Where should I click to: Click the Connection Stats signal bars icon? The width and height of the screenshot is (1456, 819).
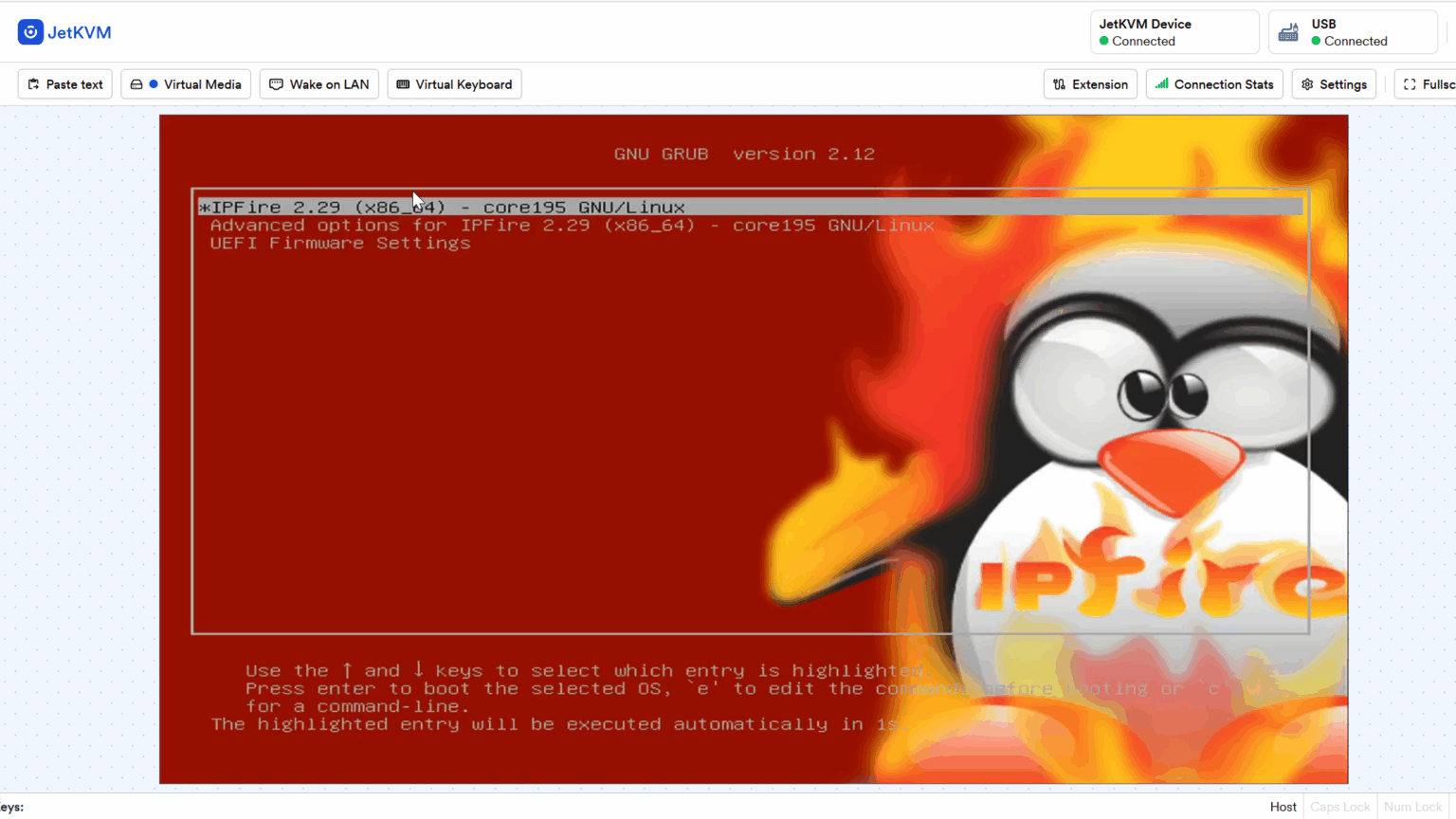[x=1161, y=84]
